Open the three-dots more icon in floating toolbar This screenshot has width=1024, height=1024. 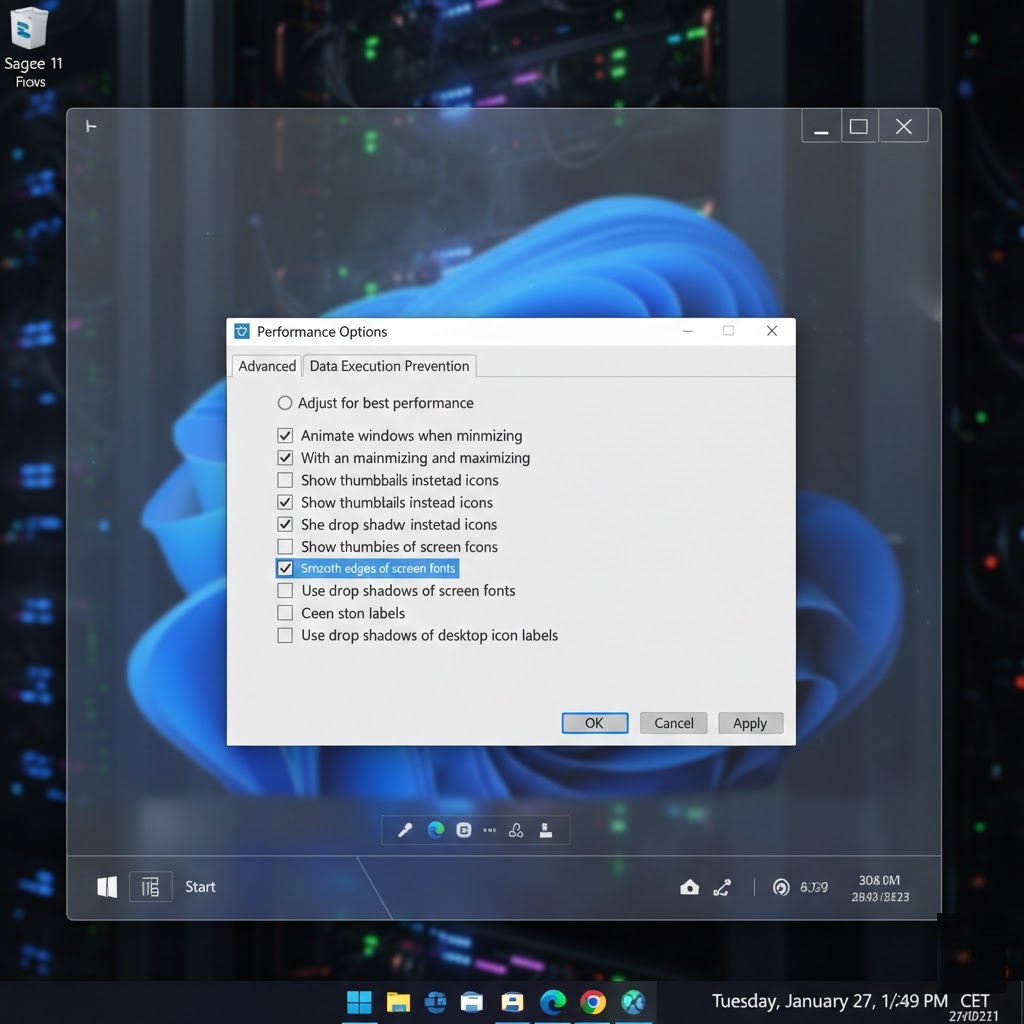(x=489, y=830)
